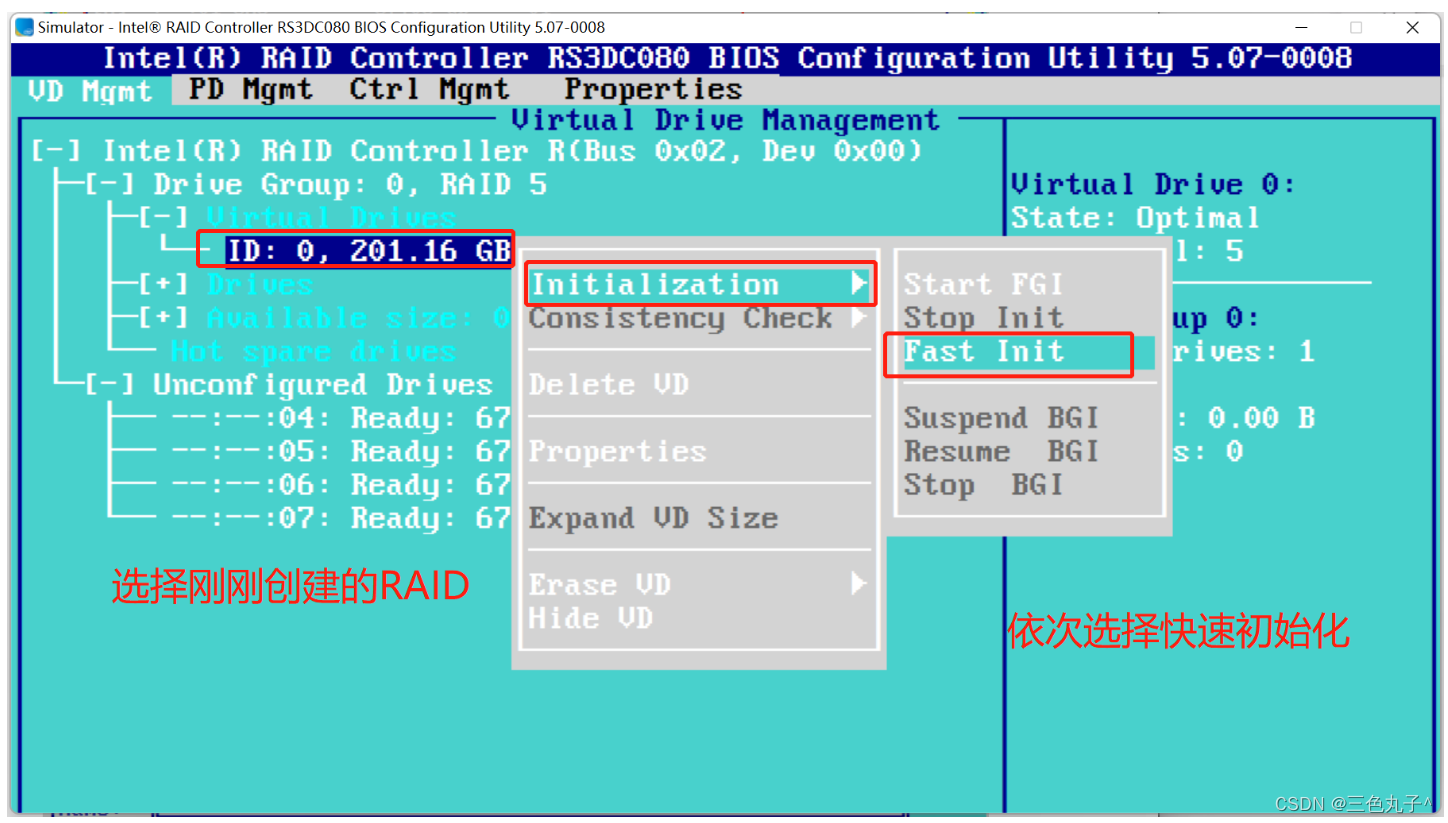Click the State: Optimal text
The height and width of the screenshot is (823, 1448).
(x=1135, y=218)
